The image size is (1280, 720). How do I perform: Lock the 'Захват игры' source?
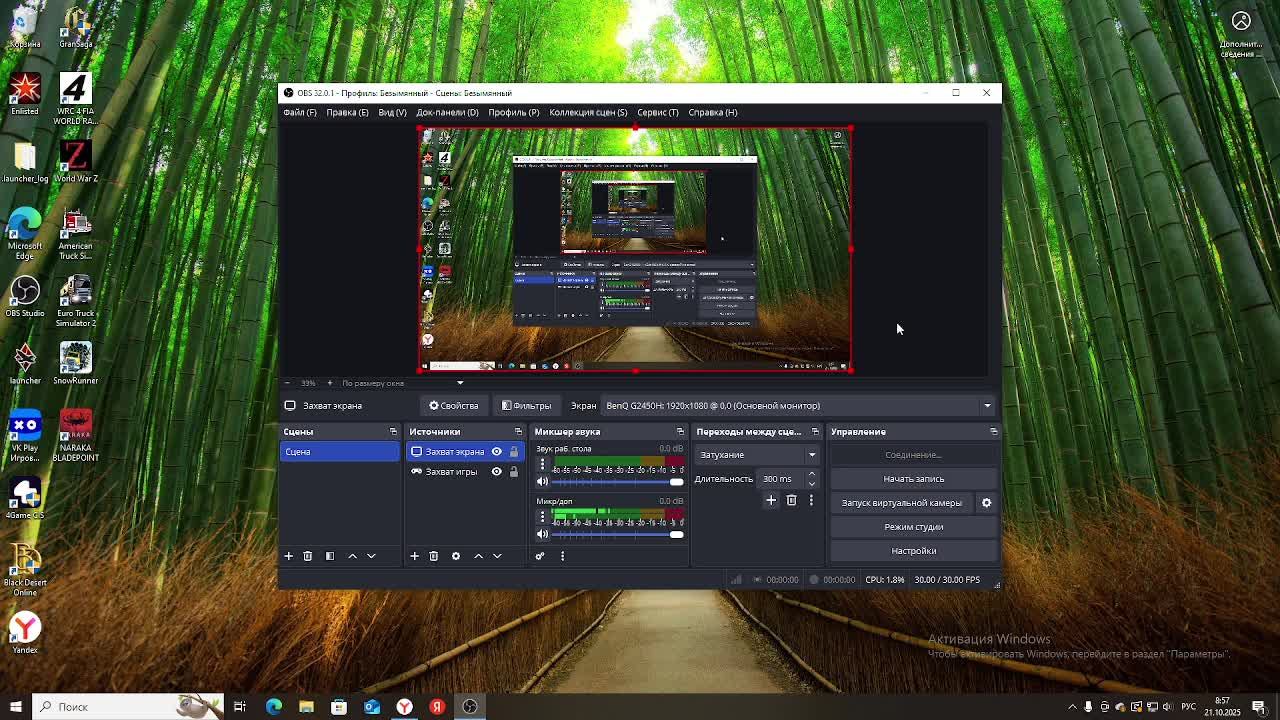[514, 472]
